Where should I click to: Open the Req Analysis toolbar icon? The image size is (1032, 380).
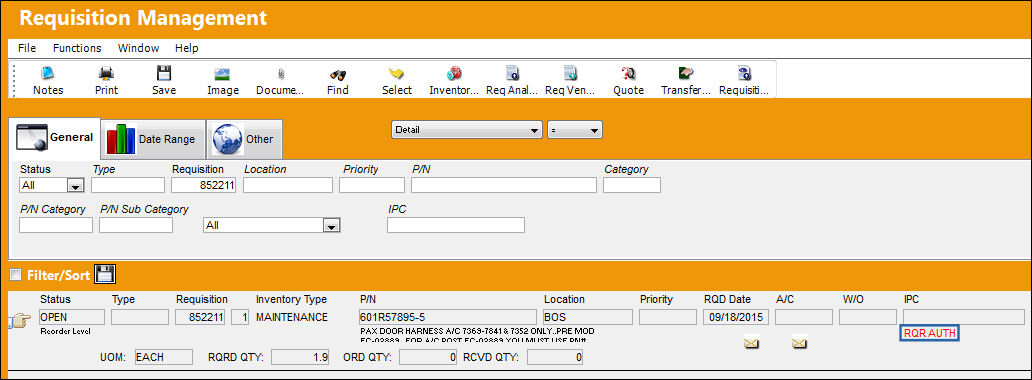click(x=512, y=81)
